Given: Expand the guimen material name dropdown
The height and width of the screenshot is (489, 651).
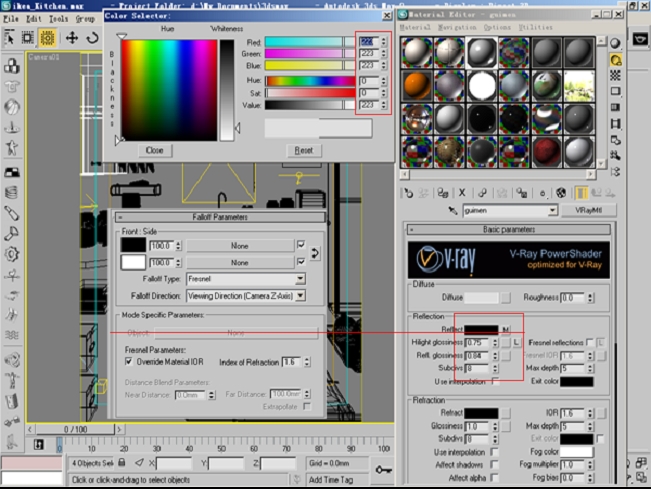Looking at the screenshot, I should (552, 211).
